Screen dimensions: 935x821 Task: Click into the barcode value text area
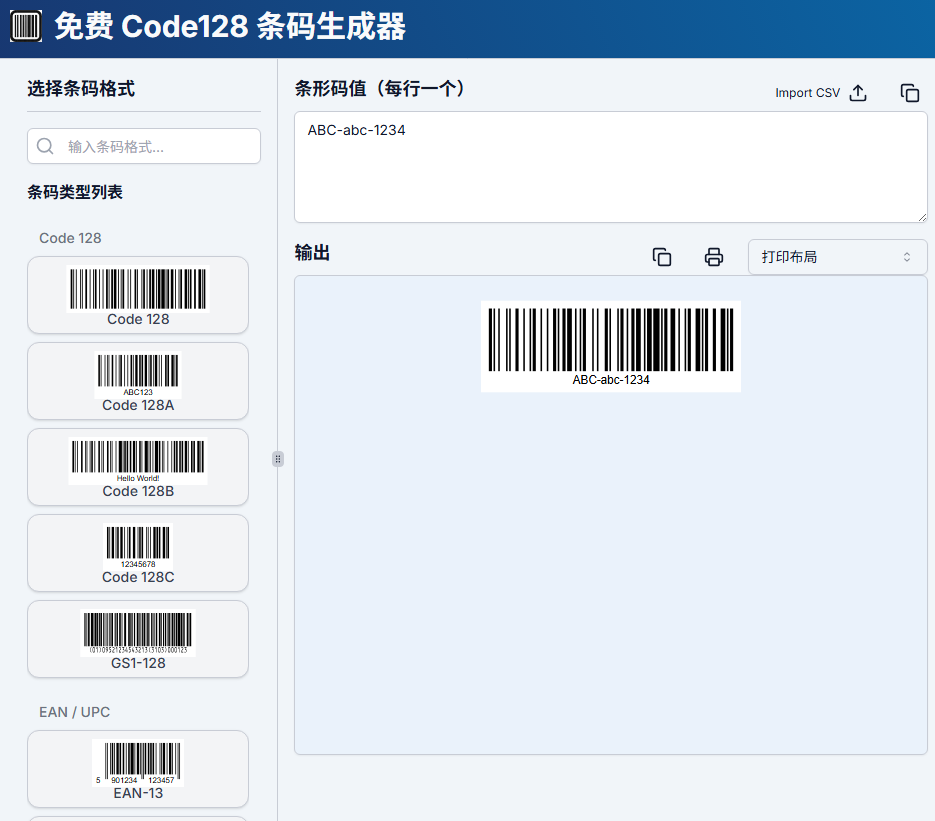[611, 167]
